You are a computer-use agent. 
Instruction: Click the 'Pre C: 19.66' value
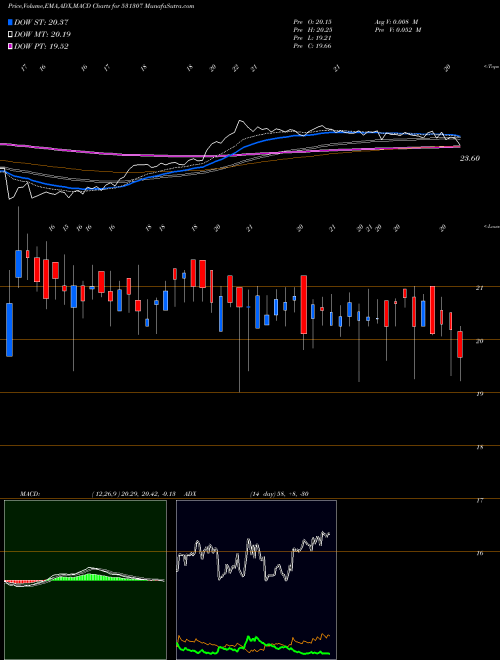(312, 46)
